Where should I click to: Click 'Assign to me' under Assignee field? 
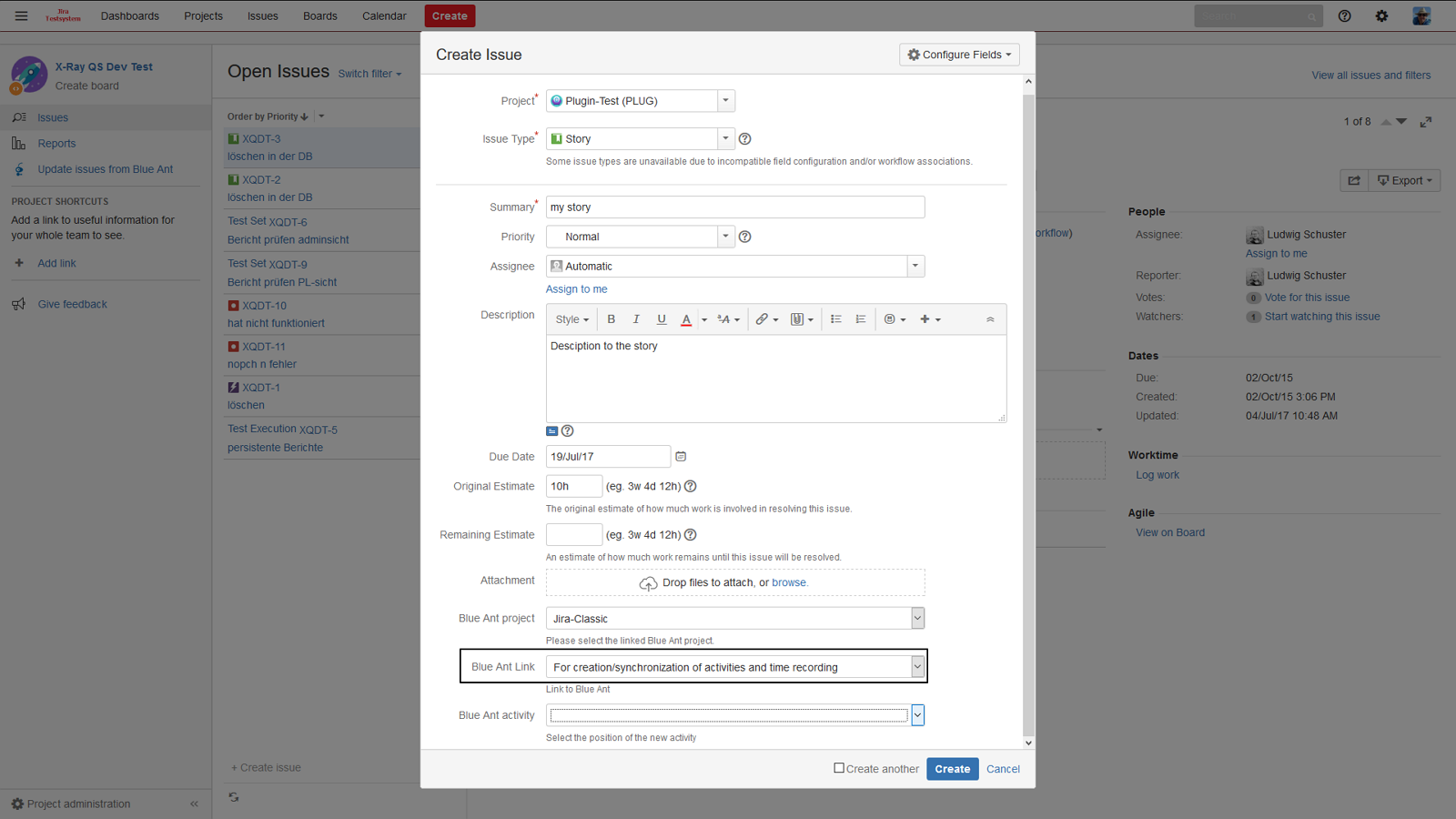576,289
